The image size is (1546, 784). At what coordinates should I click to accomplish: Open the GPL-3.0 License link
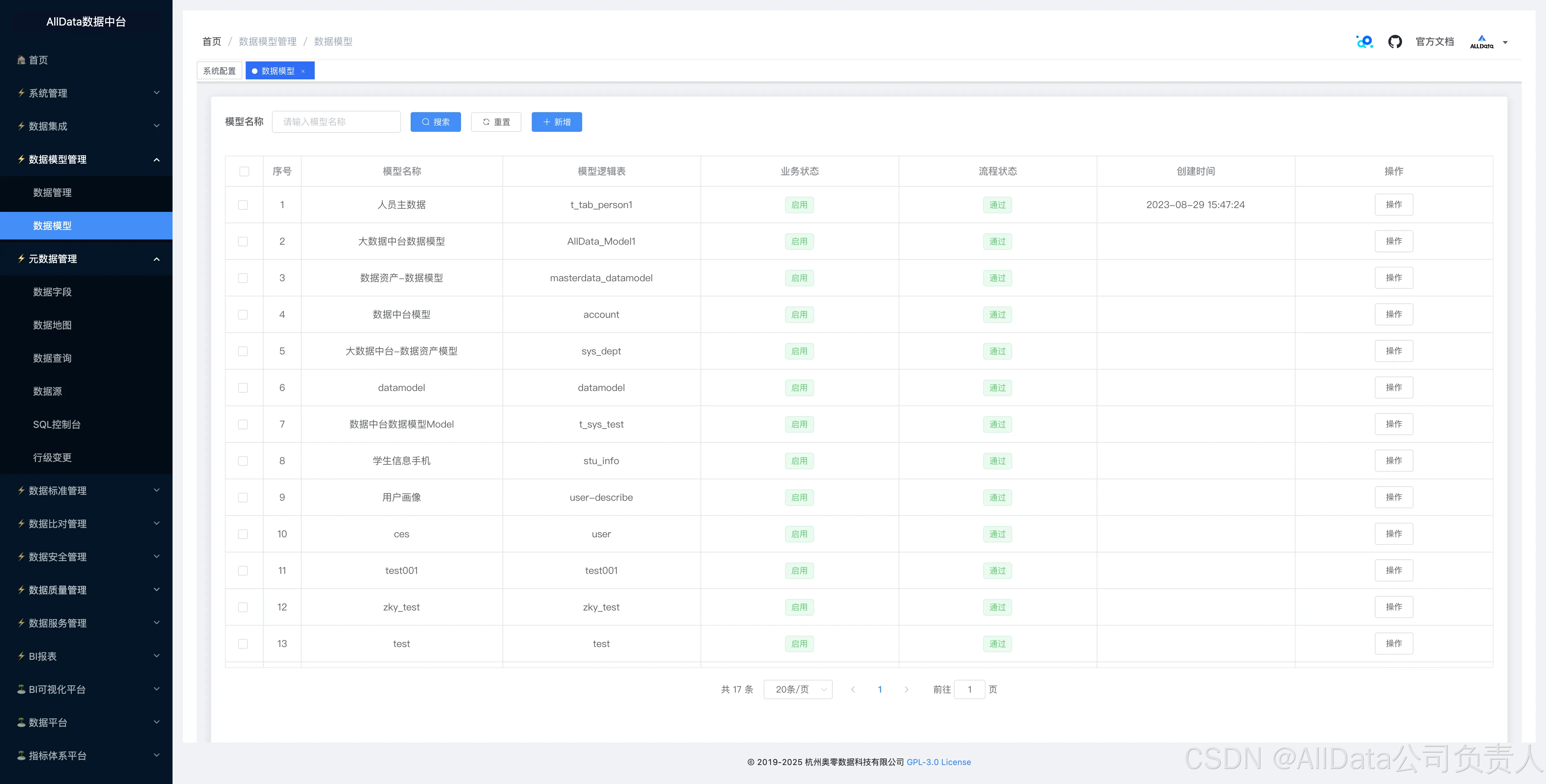(x=938, y=762)
